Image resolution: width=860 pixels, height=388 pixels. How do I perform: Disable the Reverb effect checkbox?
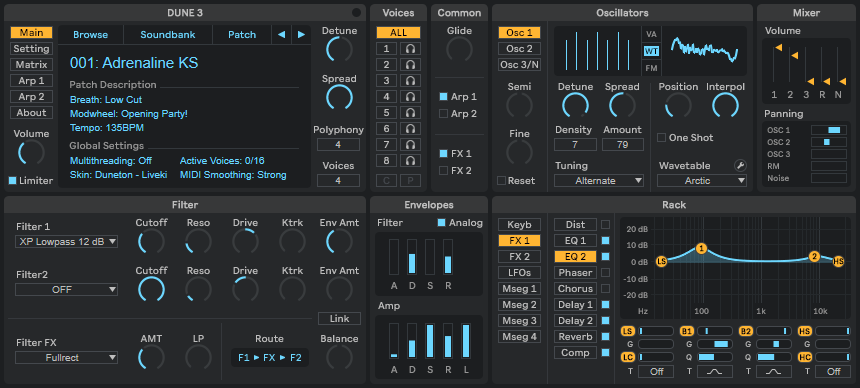[606, 337]
